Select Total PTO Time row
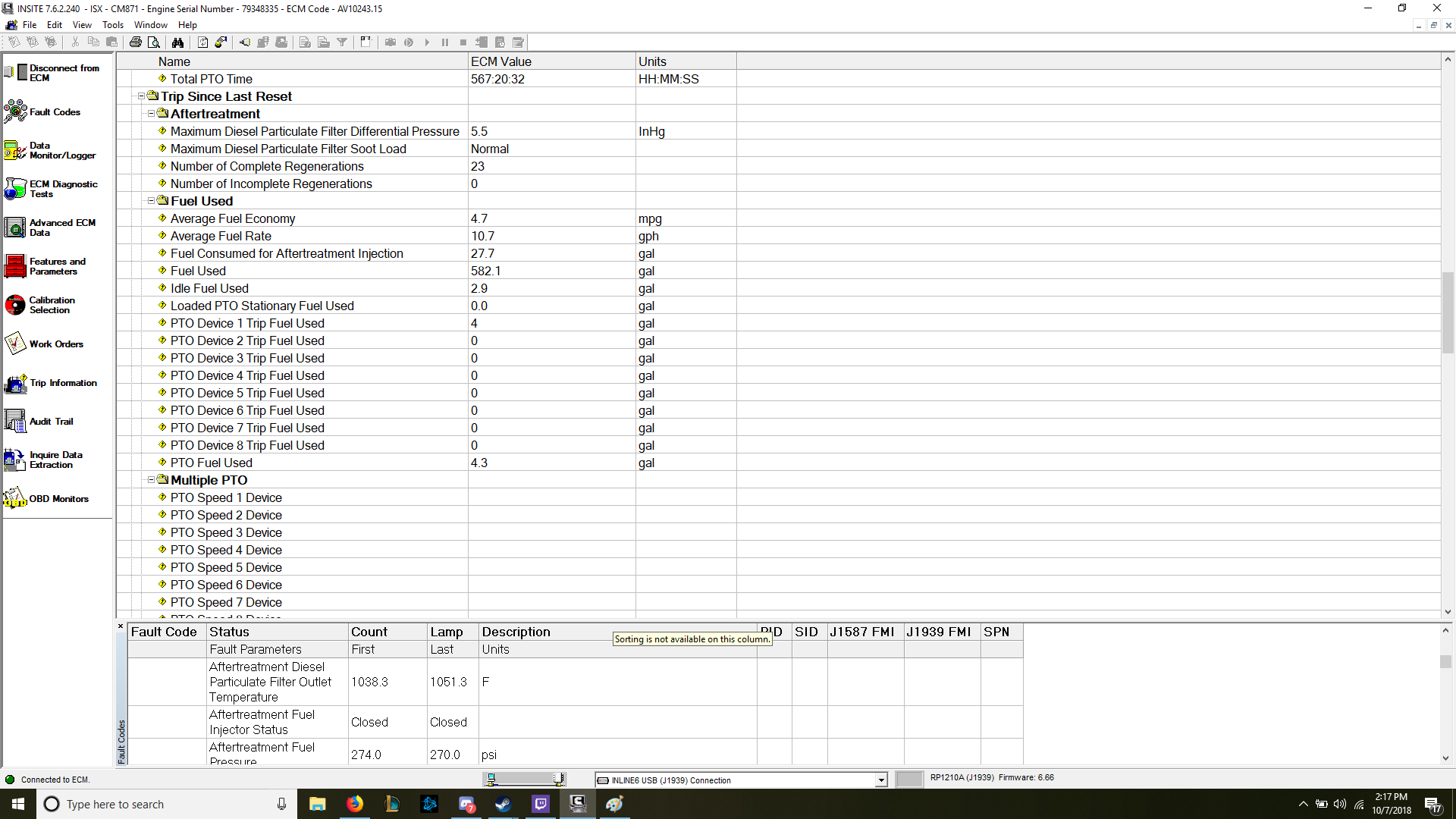Image resolution: width=1456 pixels, height=819 pixels. click(x=778, y=79)
